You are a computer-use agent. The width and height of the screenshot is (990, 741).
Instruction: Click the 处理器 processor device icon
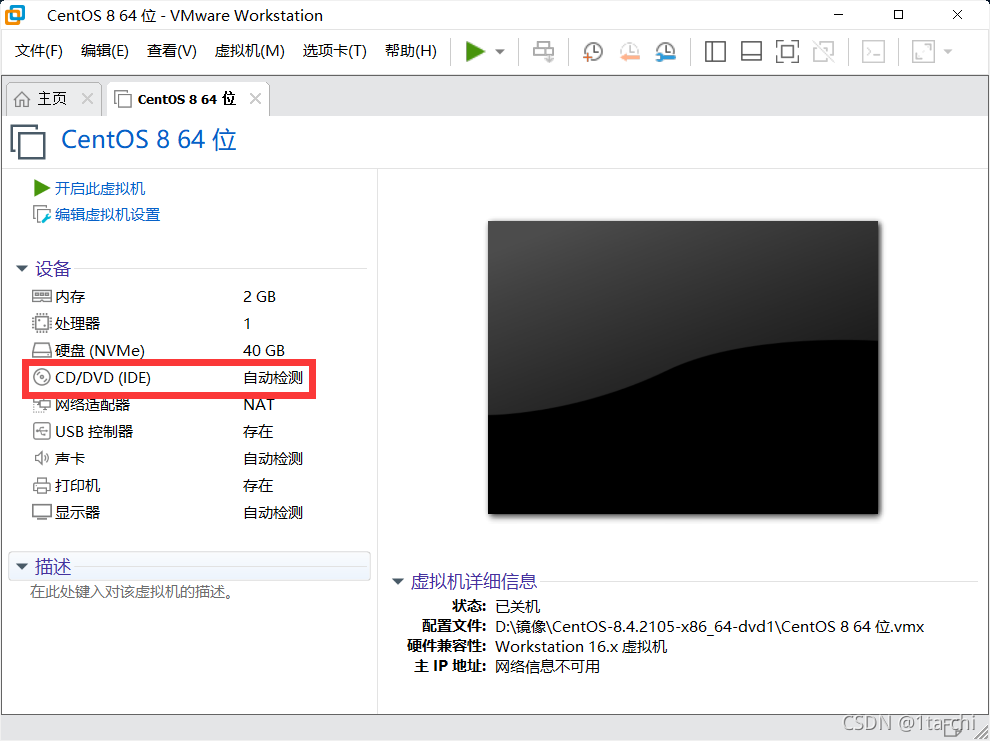(42, 323)
